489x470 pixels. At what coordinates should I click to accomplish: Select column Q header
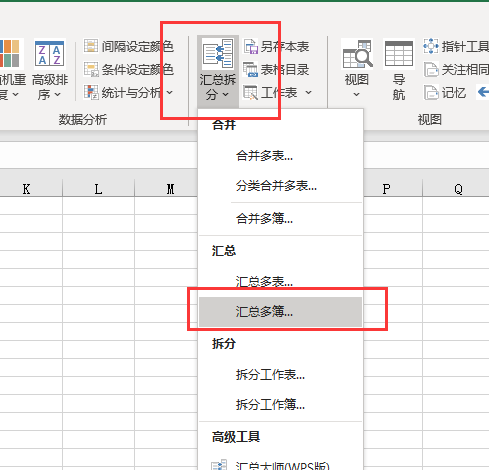[458, 189]
